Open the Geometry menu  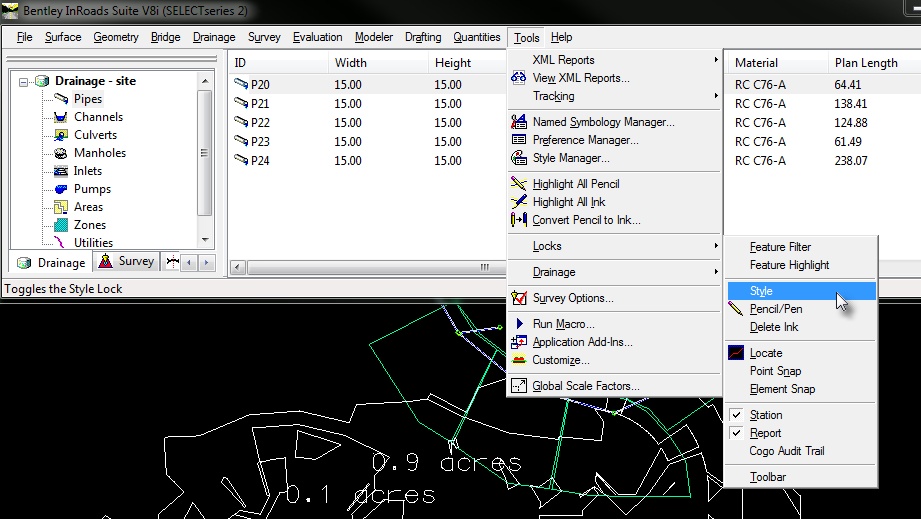[116, 37]
